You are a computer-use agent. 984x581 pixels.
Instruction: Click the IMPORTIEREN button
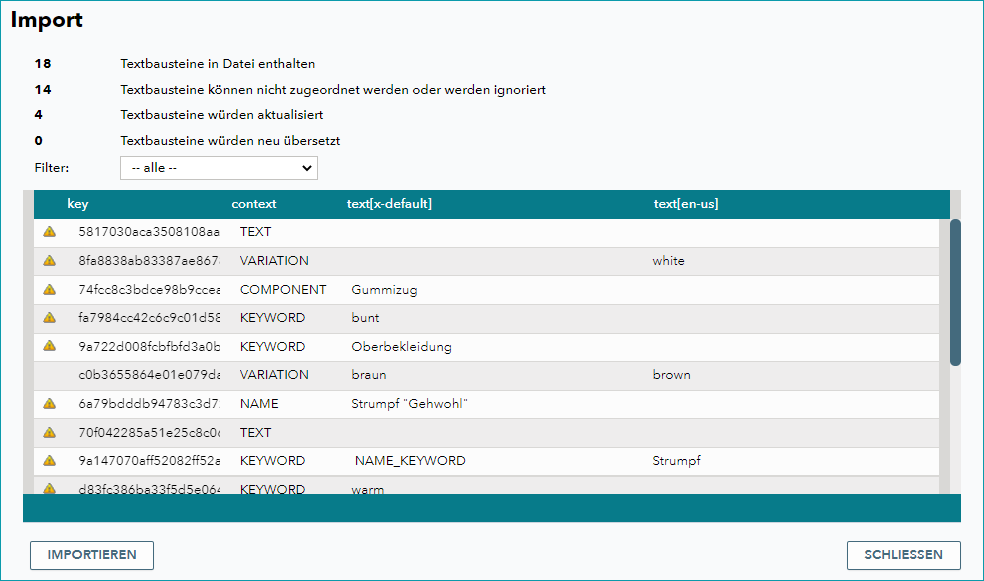[x=92, y=555]
